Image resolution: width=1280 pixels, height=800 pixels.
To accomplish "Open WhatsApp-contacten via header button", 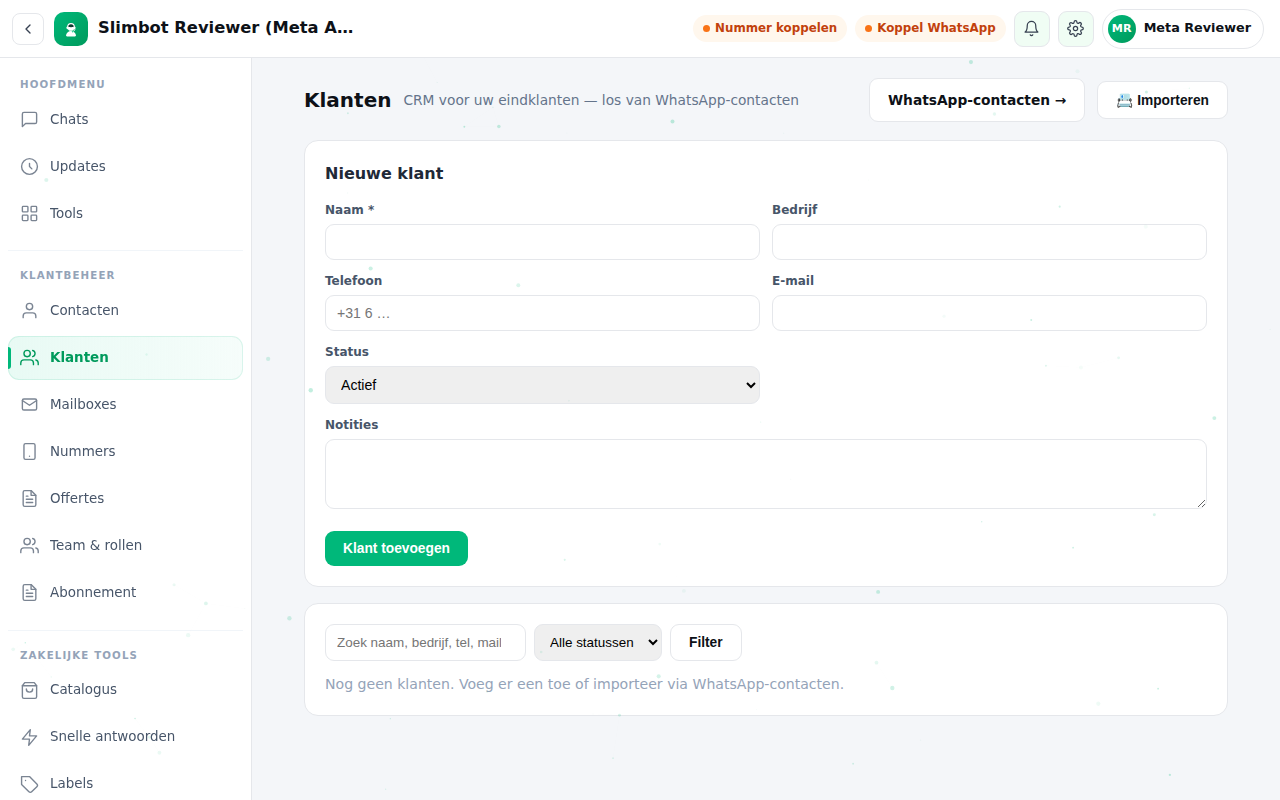I will pyautogui.click(x=977, y=100).
